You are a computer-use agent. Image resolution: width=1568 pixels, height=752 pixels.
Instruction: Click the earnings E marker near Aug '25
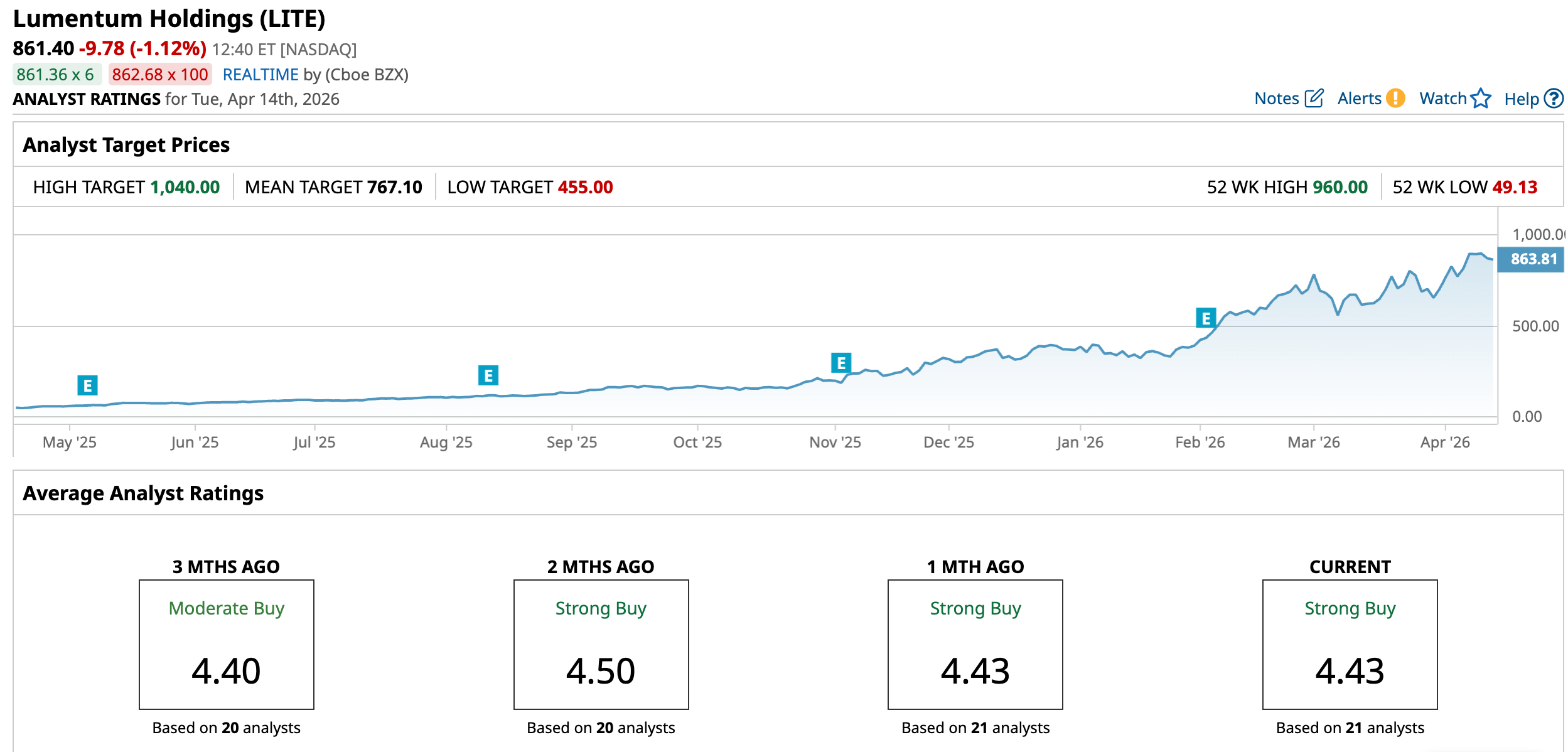coord(488,375)
